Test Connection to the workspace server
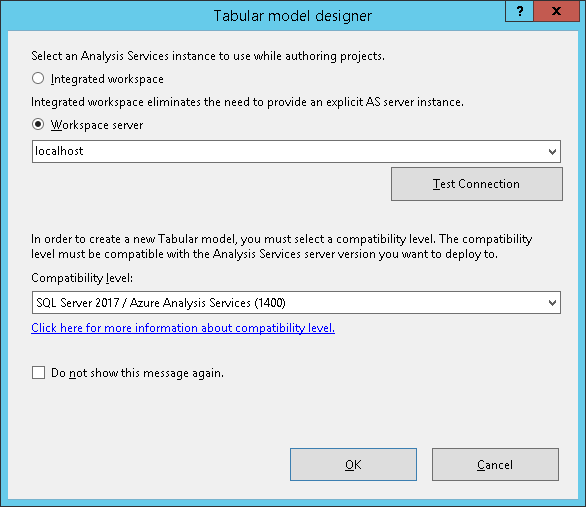 476,184
